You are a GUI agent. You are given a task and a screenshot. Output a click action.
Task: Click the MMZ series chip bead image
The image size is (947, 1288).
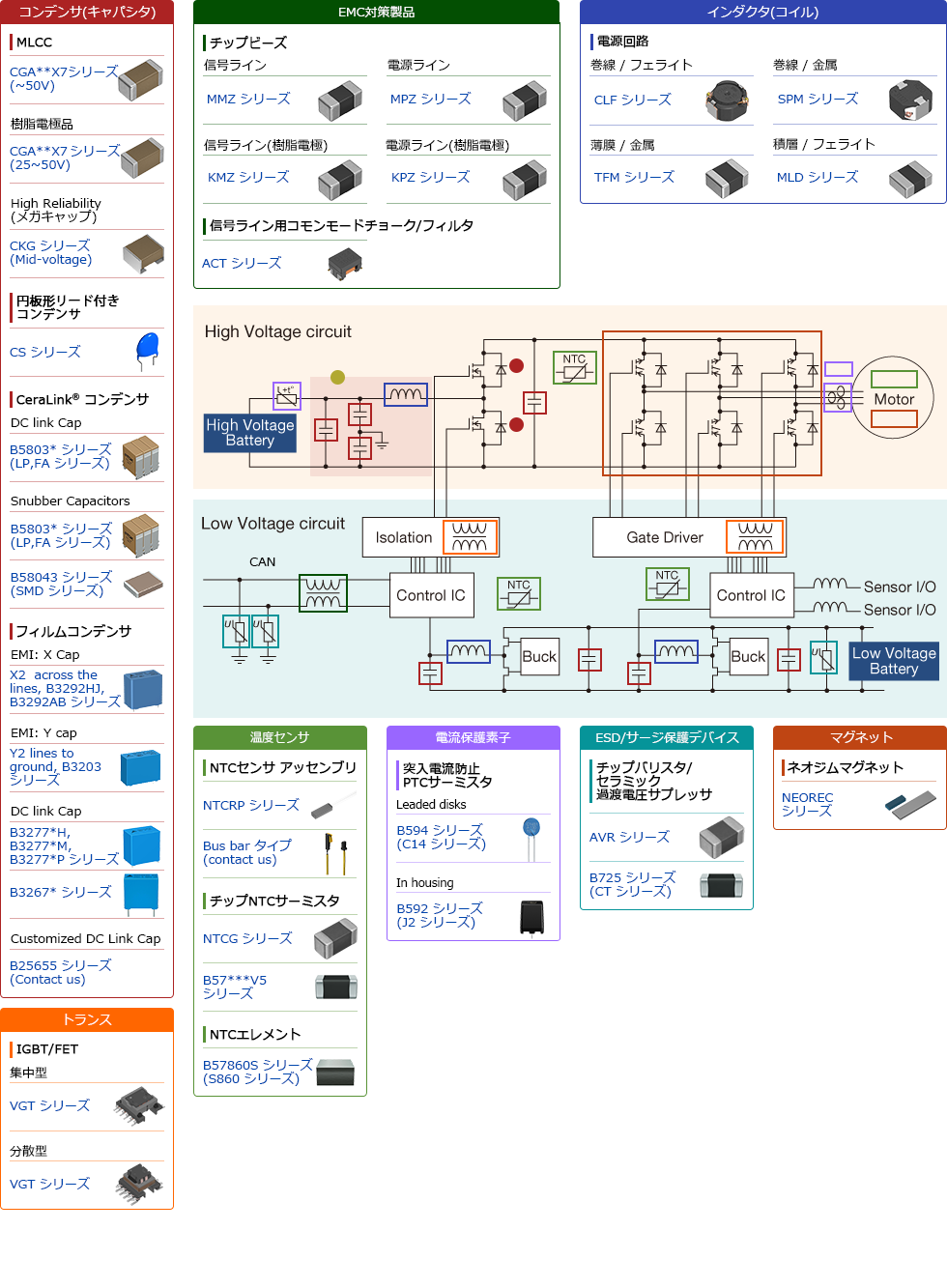coord(339,100)
